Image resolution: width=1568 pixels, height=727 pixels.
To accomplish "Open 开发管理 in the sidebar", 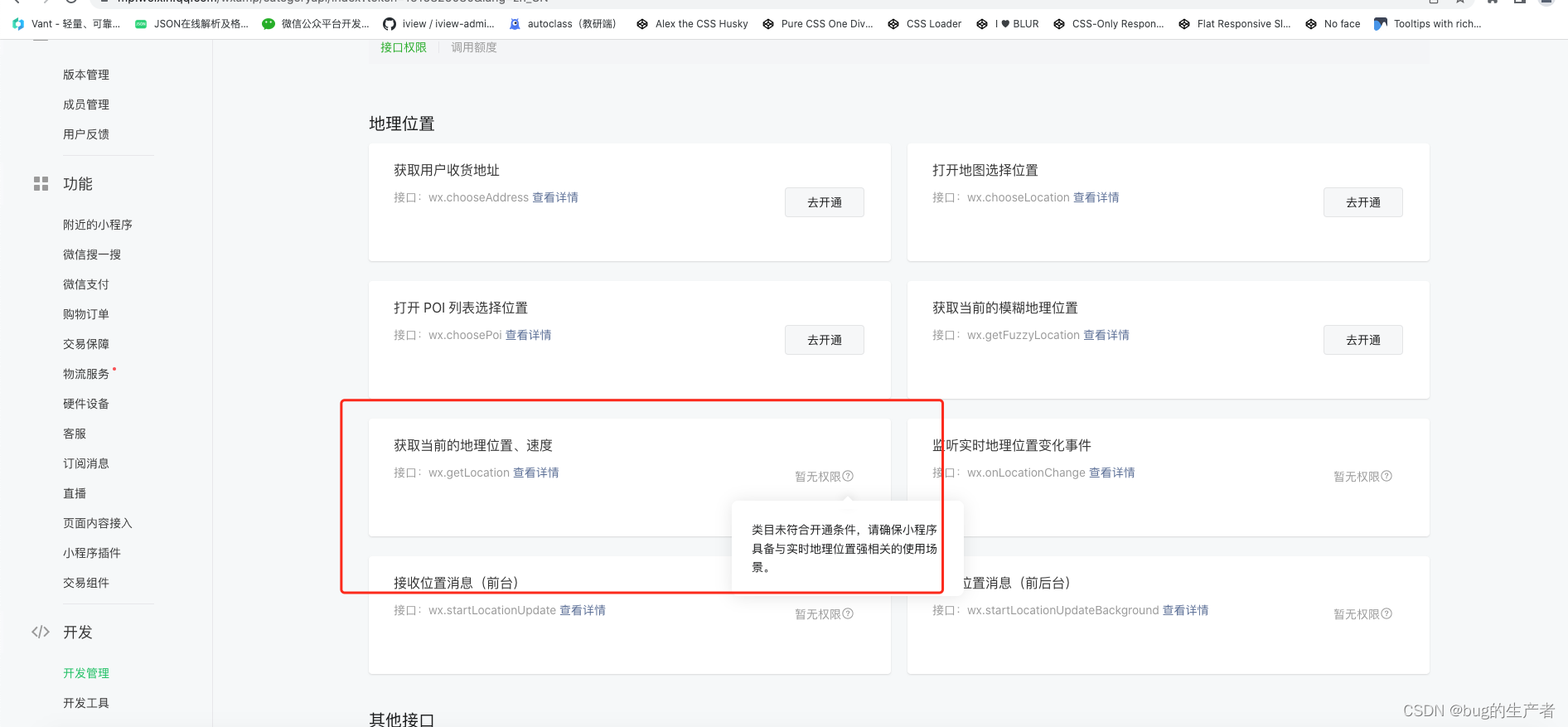I will tap(86, 673).
